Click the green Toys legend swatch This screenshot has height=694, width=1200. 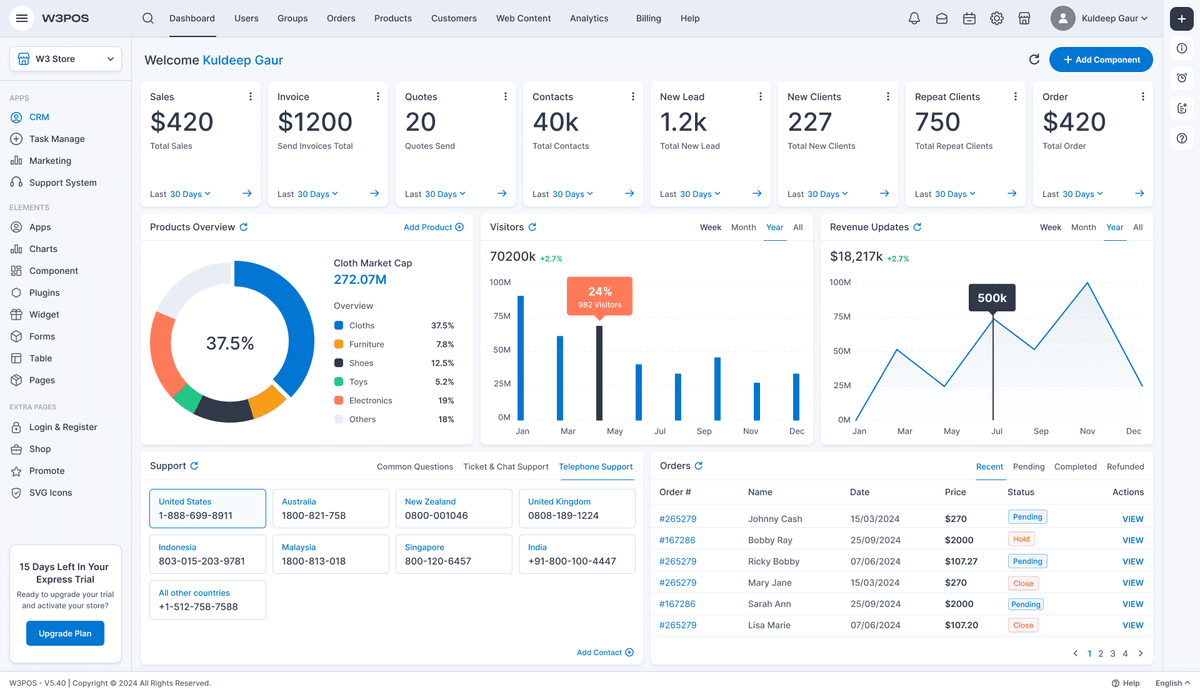tap(339, 382)
